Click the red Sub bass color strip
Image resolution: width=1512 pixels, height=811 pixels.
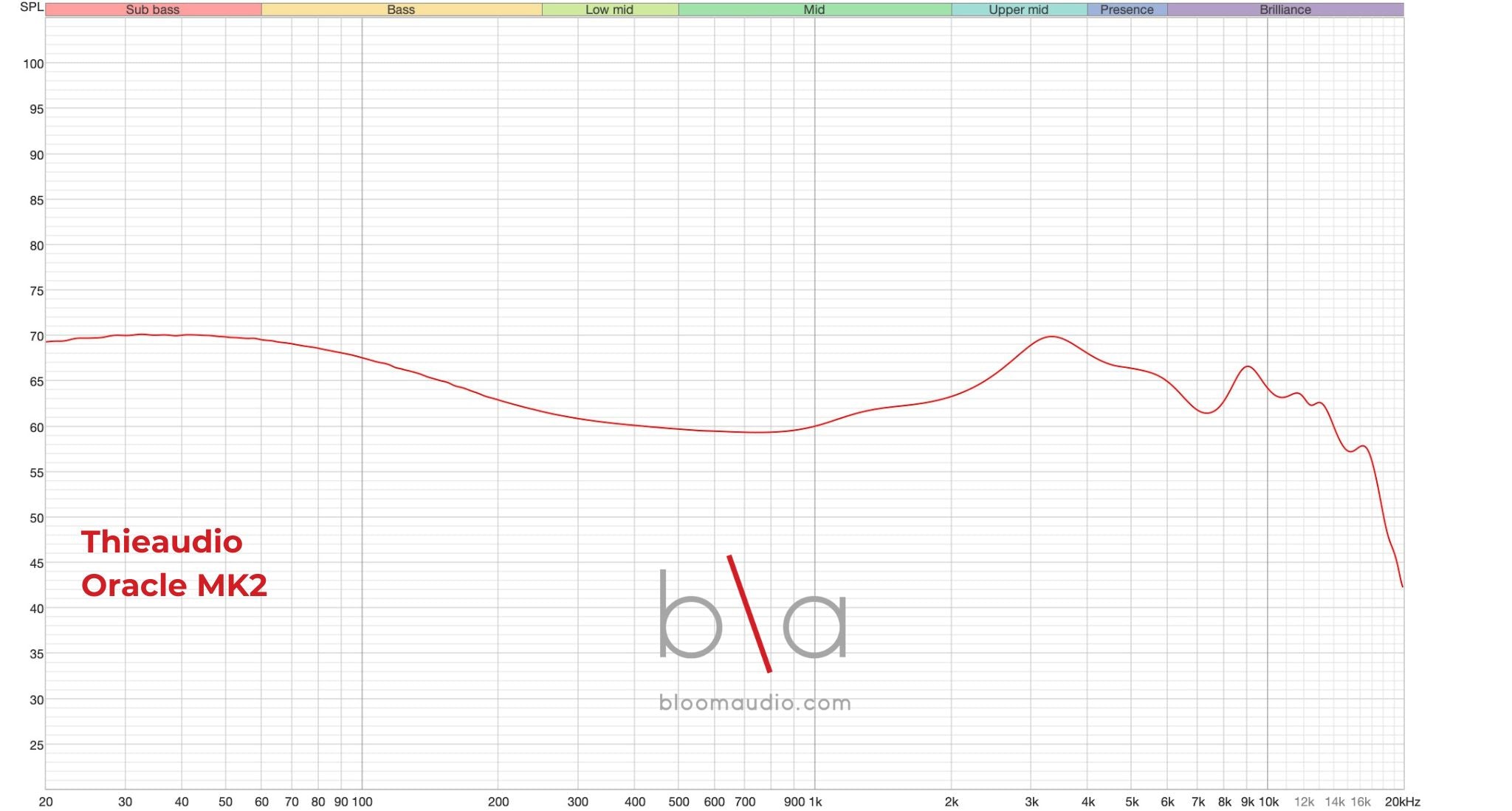[153, 10]
